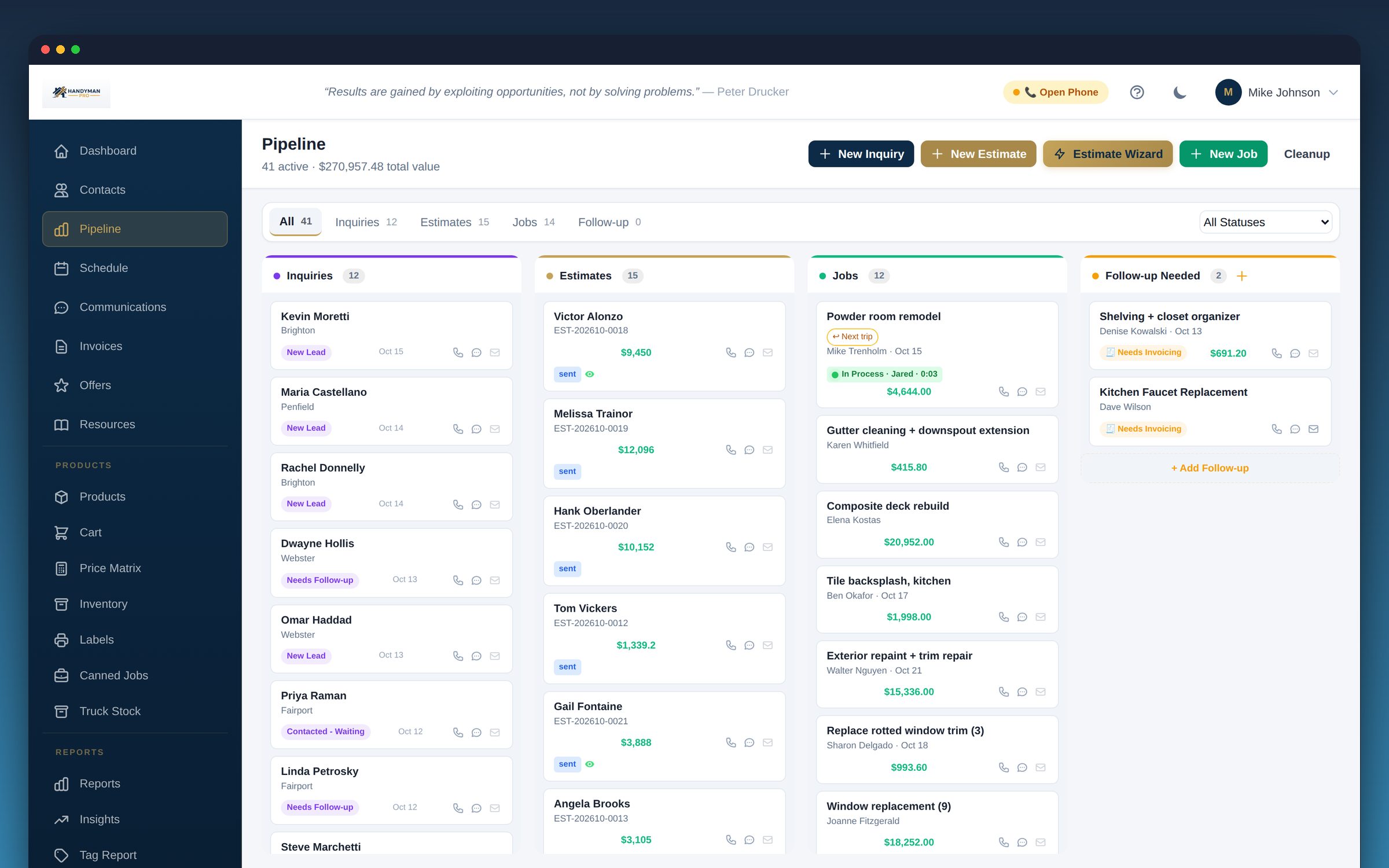This screenshot has width=1389, height=868.
Task: Select the Jobs tab
Action: [533, 222]
